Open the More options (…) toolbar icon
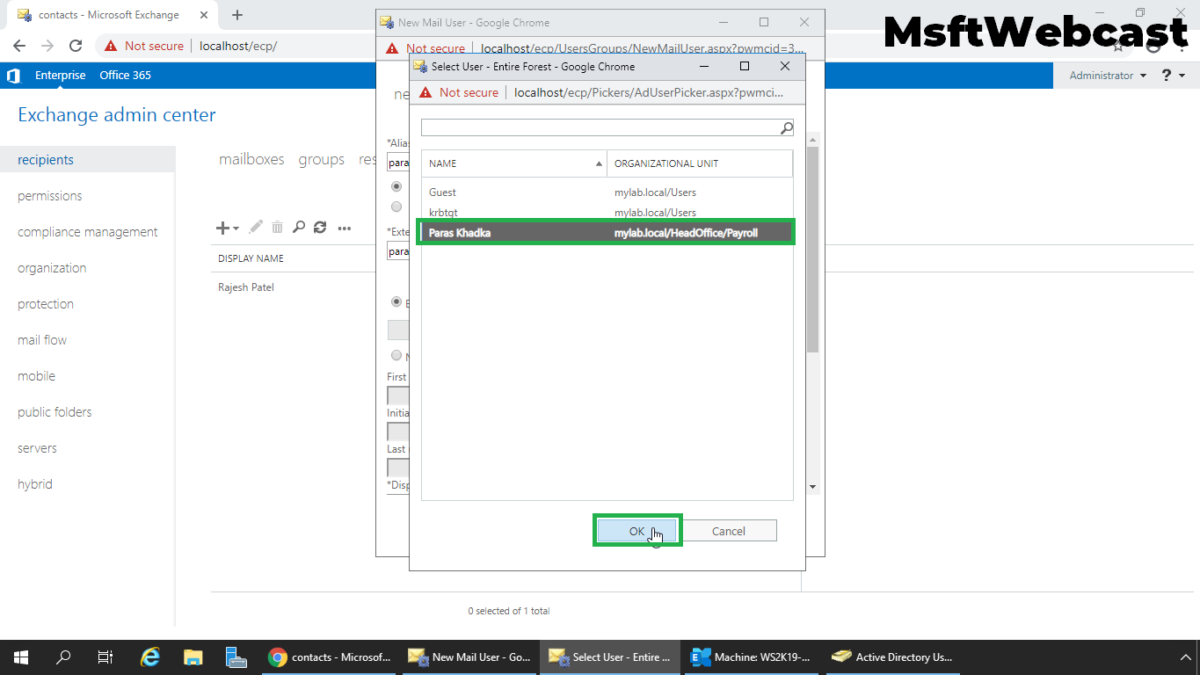Viewport: 1200px width, 675px height. coord(343,227)
